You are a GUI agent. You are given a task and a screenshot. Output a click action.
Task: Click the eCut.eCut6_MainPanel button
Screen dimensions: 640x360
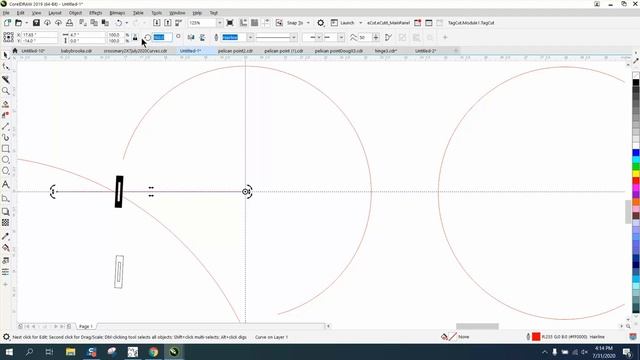pyautogui.click(x=389, y=23)
